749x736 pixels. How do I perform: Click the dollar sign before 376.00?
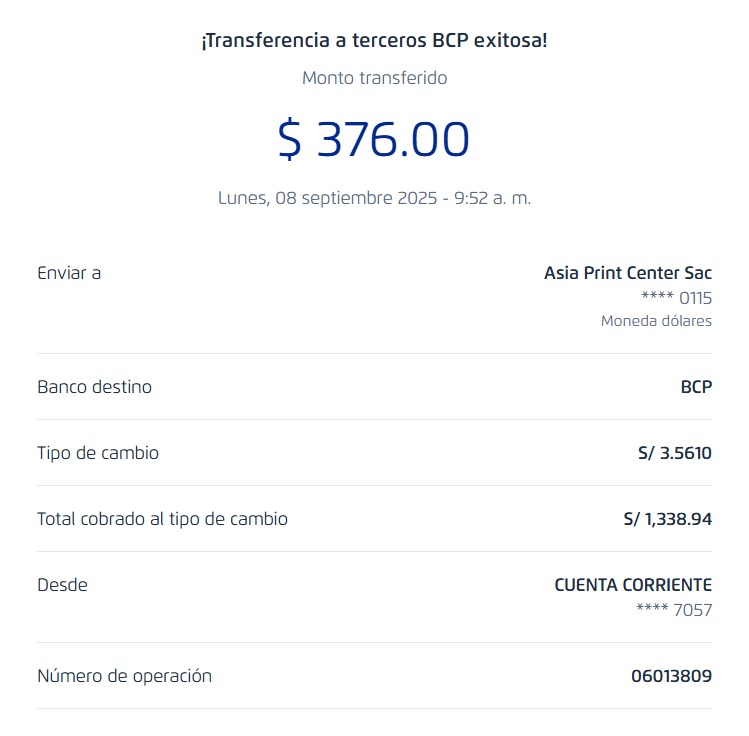click(289, 139)
